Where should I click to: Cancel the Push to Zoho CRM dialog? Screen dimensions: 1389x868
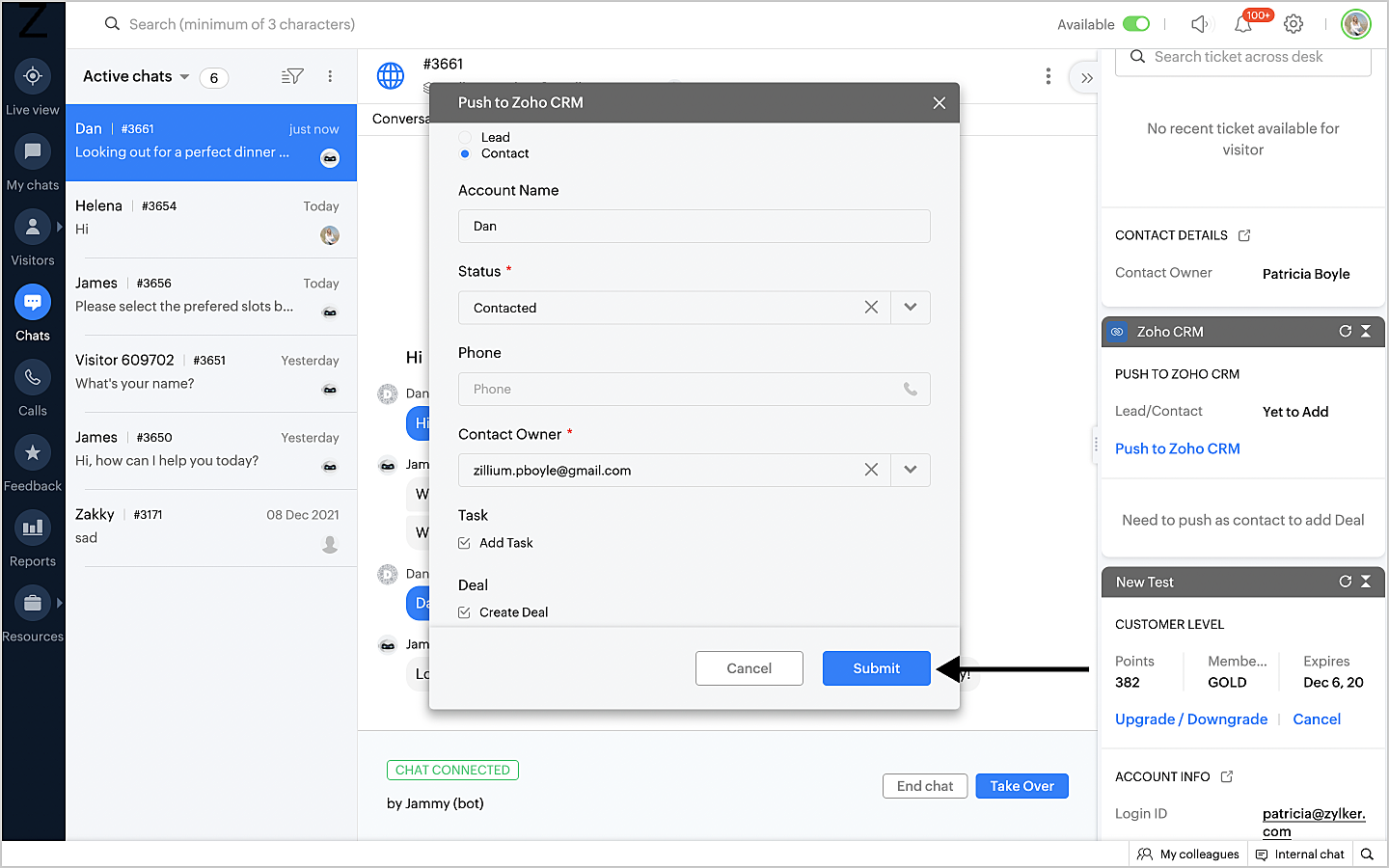pos(749,668)
